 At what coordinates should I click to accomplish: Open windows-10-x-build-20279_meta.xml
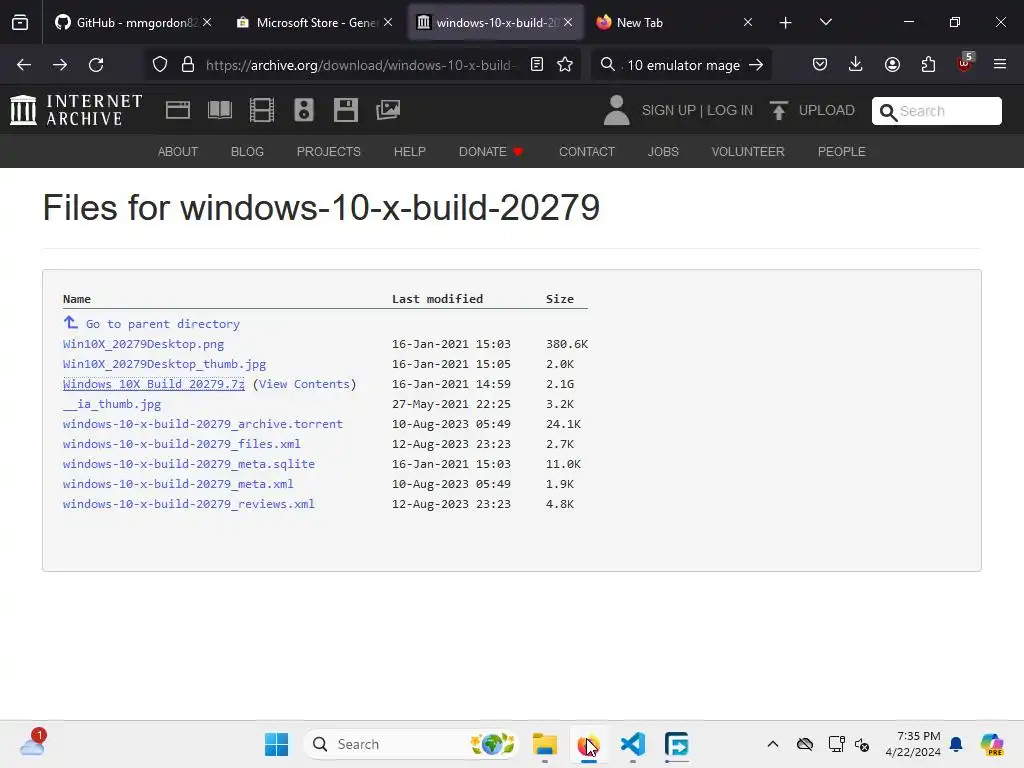click(x=178, y=484)
